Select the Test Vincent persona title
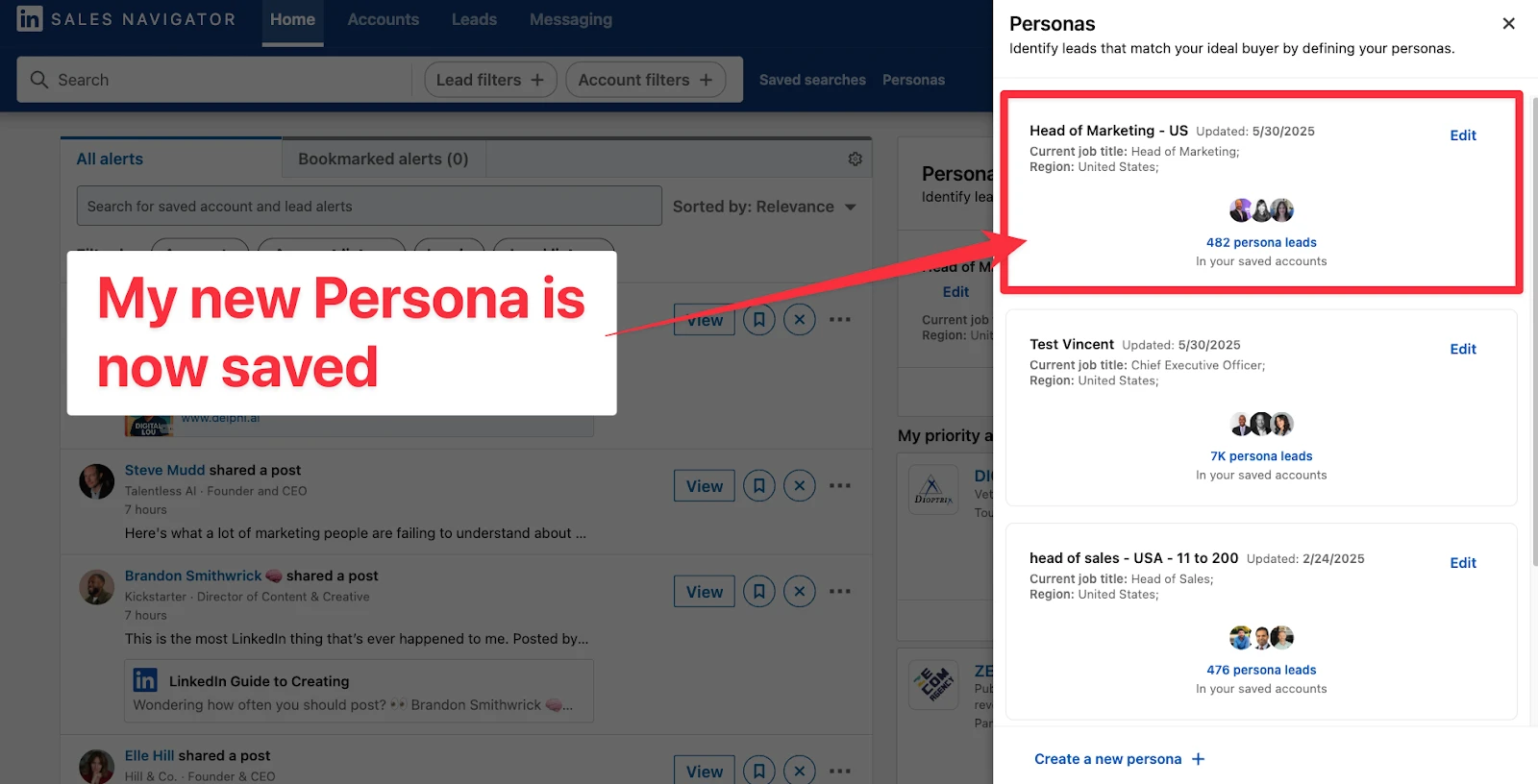The height and width of the screenshot is (784, 1538). [1072, 344]
